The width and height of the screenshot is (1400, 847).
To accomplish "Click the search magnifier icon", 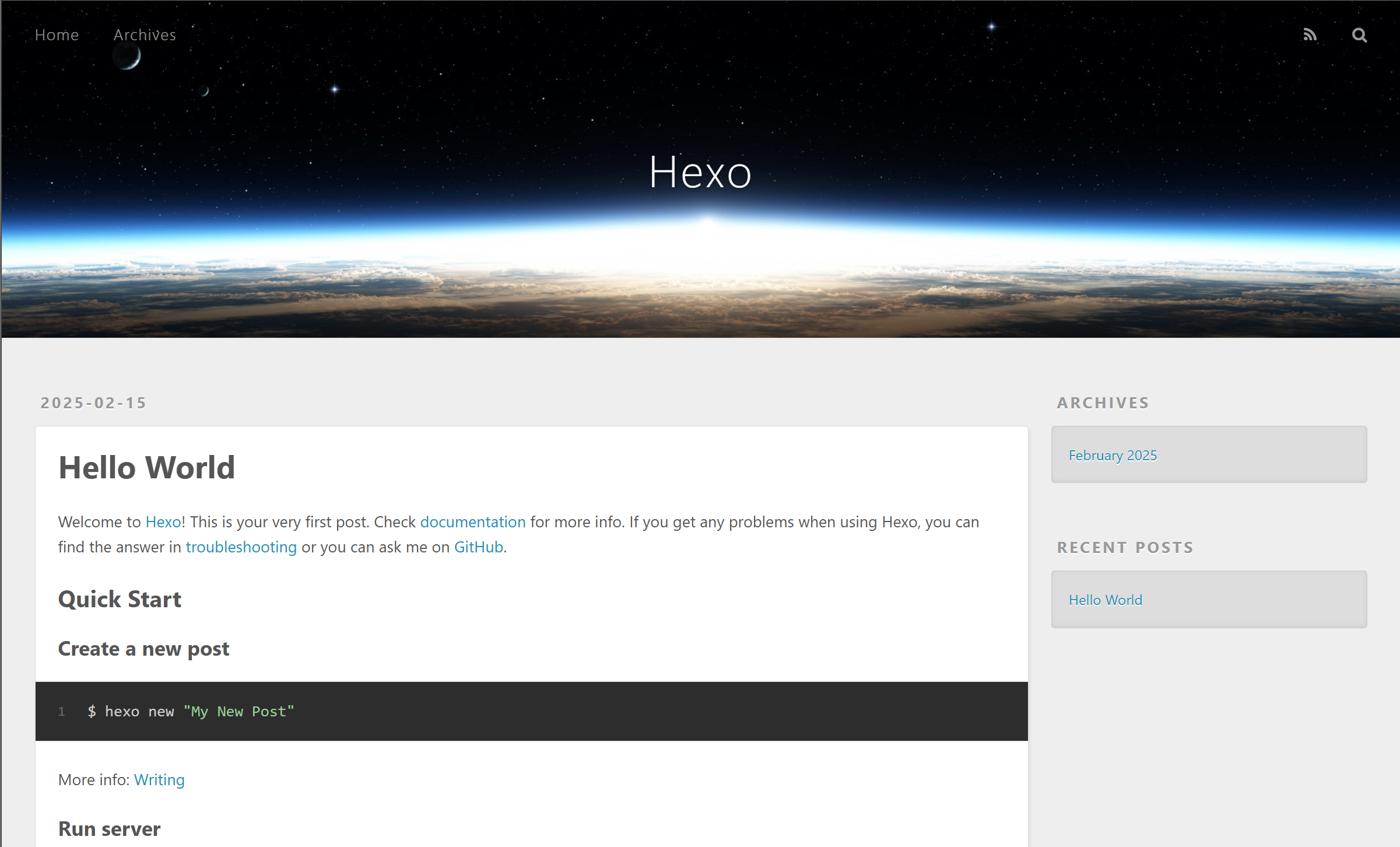I will click(x=1359, y=35).
